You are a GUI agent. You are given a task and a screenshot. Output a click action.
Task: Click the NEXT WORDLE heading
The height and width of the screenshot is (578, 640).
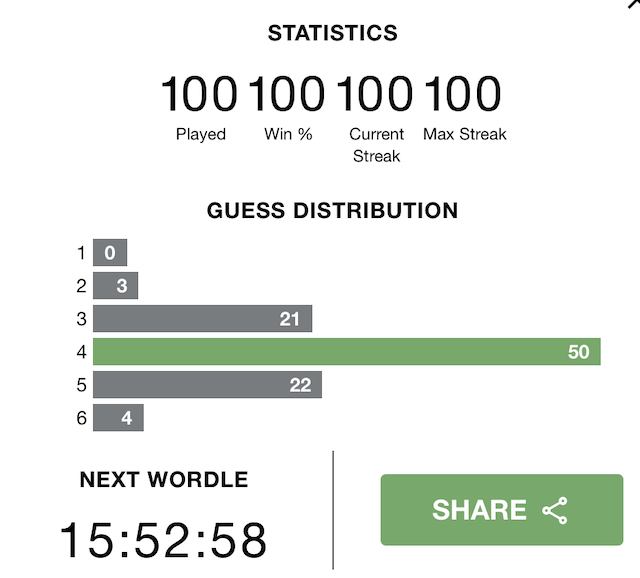pyautogui.click(x=164, y=479)
